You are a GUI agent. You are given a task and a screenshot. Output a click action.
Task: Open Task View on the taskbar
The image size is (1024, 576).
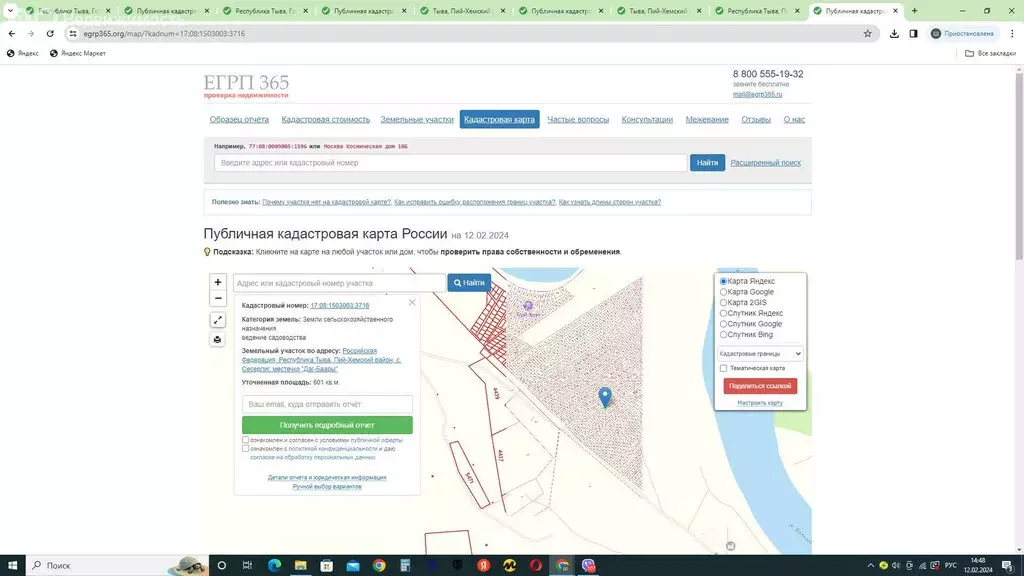pos(247,566)
